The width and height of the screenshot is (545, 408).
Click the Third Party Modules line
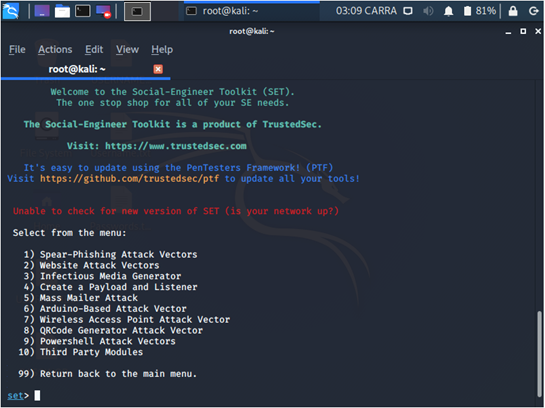[x=81, y=352]
